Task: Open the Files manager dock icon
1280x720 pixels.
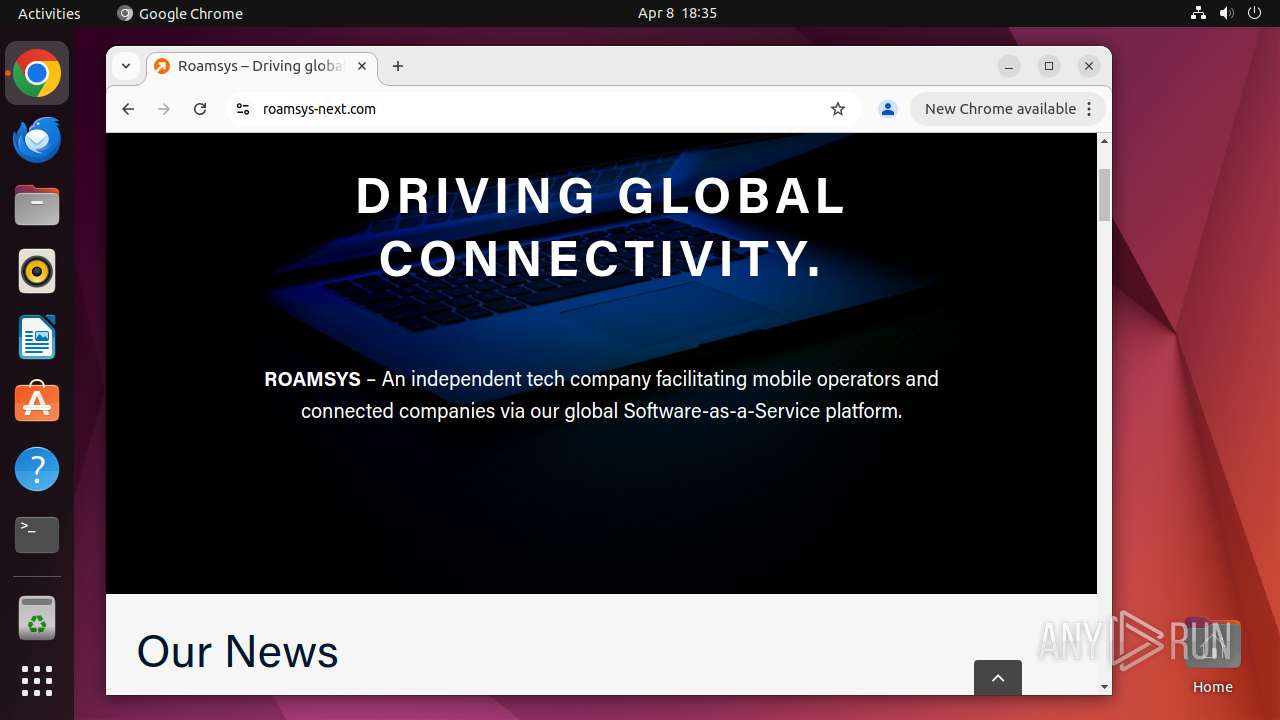Action: click(x=37, y=206)
